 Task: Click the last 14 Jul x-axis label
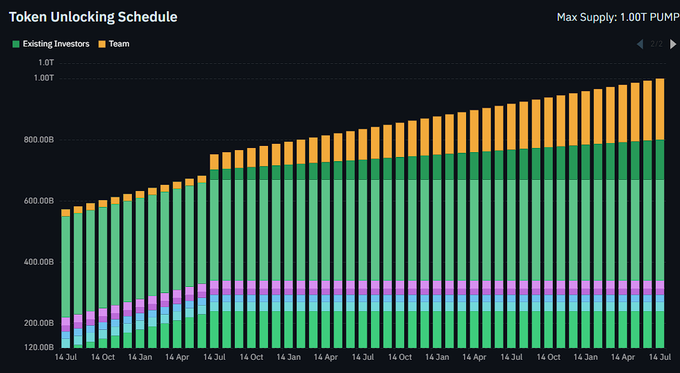tap(660, 357)
